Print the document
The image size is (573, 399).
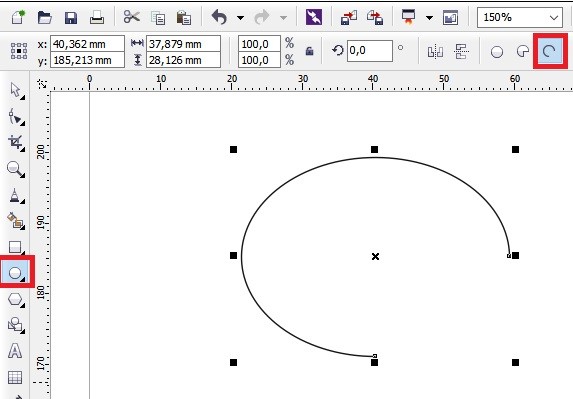97,17
